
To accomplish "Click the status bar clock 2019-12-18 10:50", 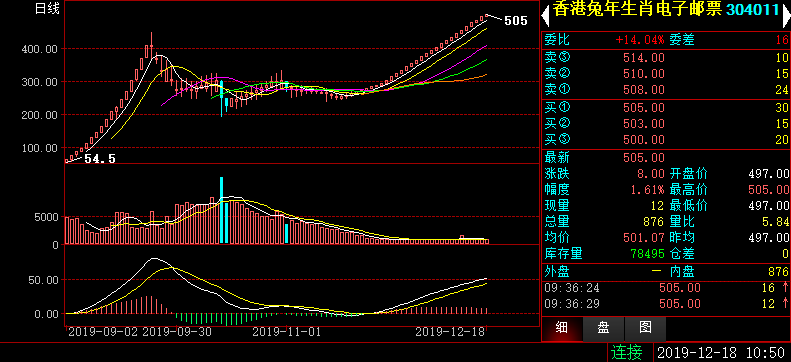I will (x=721, y=352).
